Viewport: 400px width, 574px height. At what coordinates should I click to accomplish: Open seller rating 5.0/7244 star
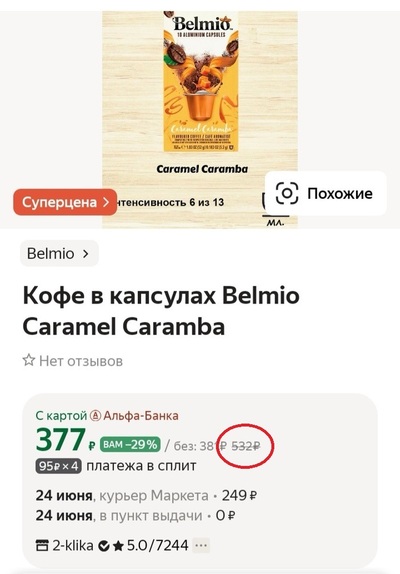[x=118, y=546]
